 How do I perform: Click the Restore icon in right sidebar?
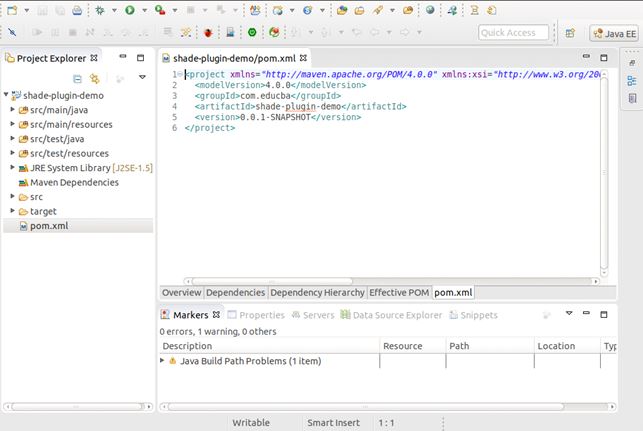[632, 63]
